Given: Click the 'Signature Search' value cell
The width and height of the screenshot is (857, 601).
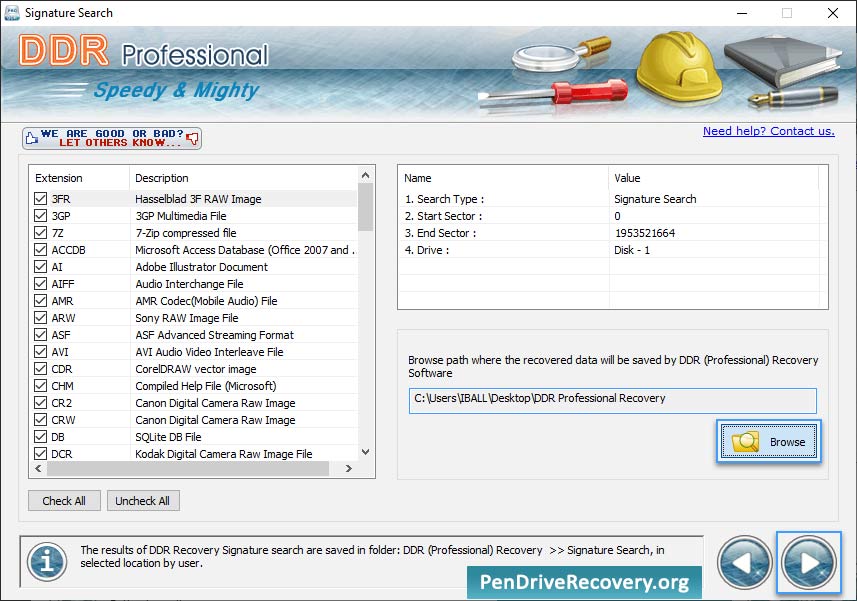Looking at the screenshot, I should pyautogui.click(x=655, y=199).
